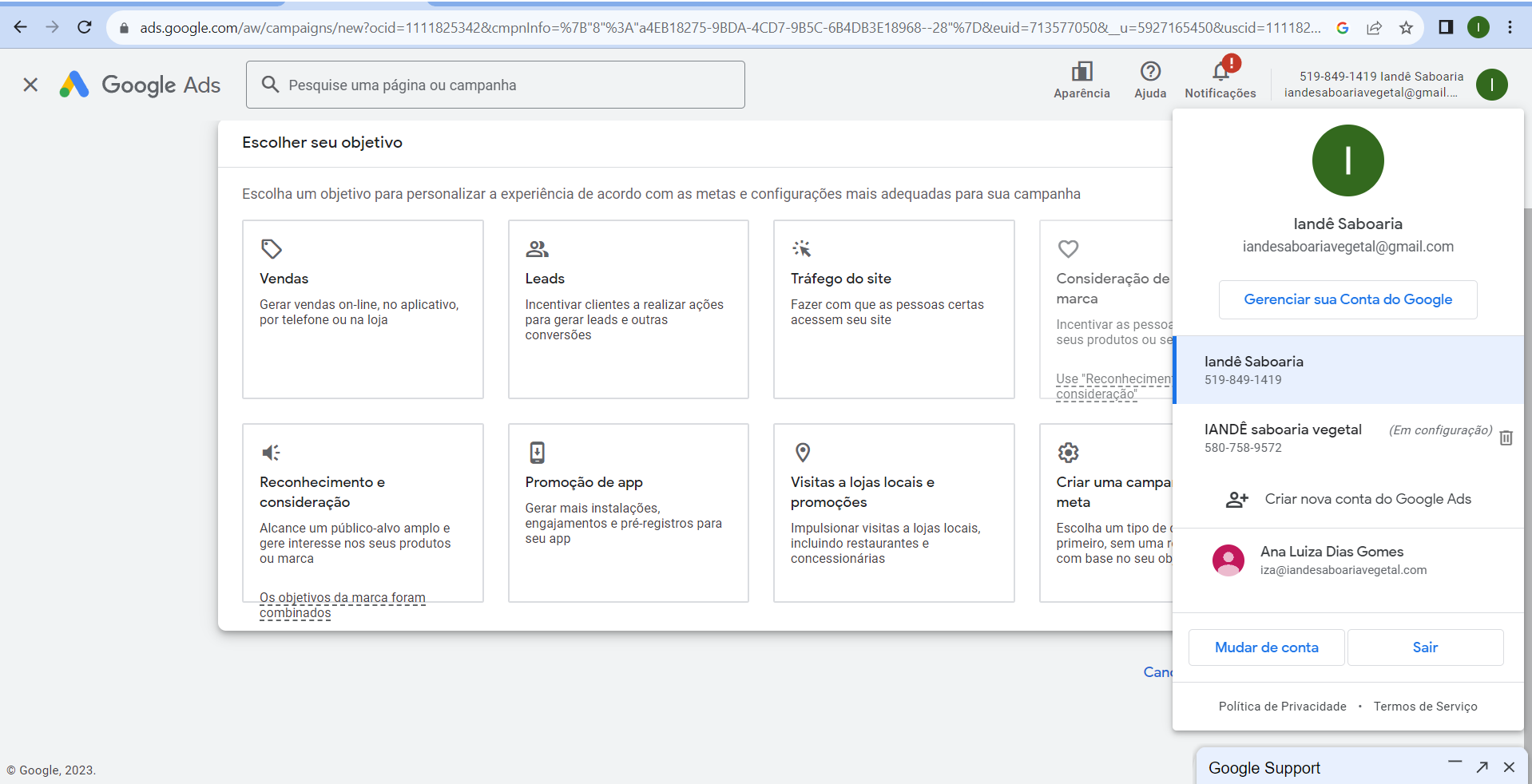Reload the page with the refresh icon

[x=85, y=27]
